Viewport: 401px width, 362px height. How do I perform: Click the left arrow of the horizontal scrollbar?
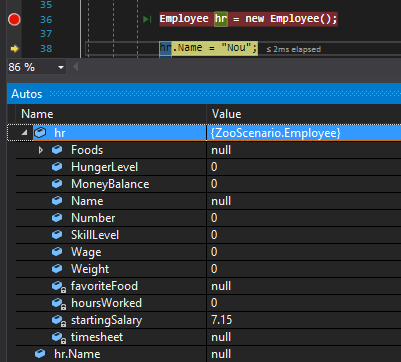[x=76, y=67]
